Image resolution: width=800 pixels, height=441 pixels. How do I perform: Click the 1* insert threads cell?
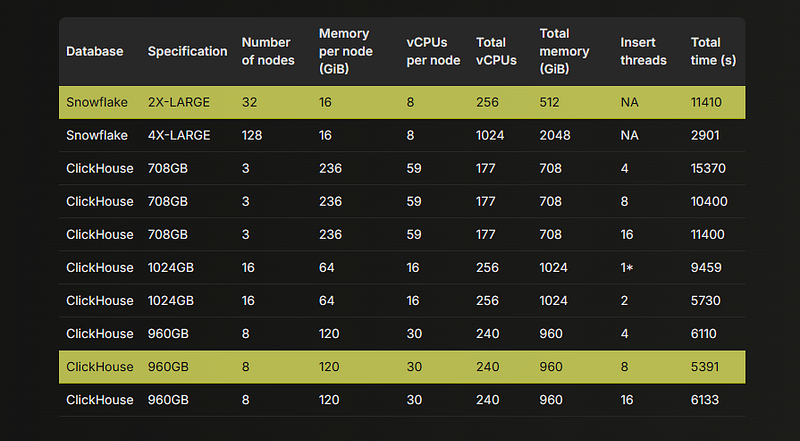pos(627,267)
